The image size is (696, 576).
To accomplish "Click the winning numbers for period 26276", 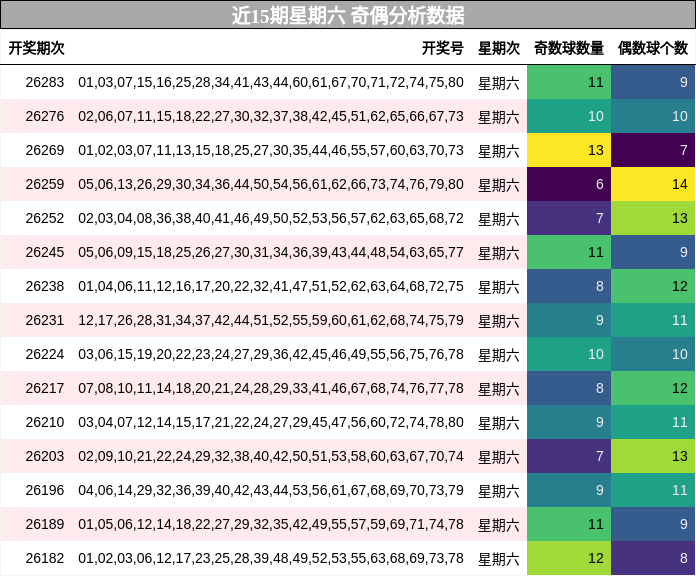I will coord(271,116).
